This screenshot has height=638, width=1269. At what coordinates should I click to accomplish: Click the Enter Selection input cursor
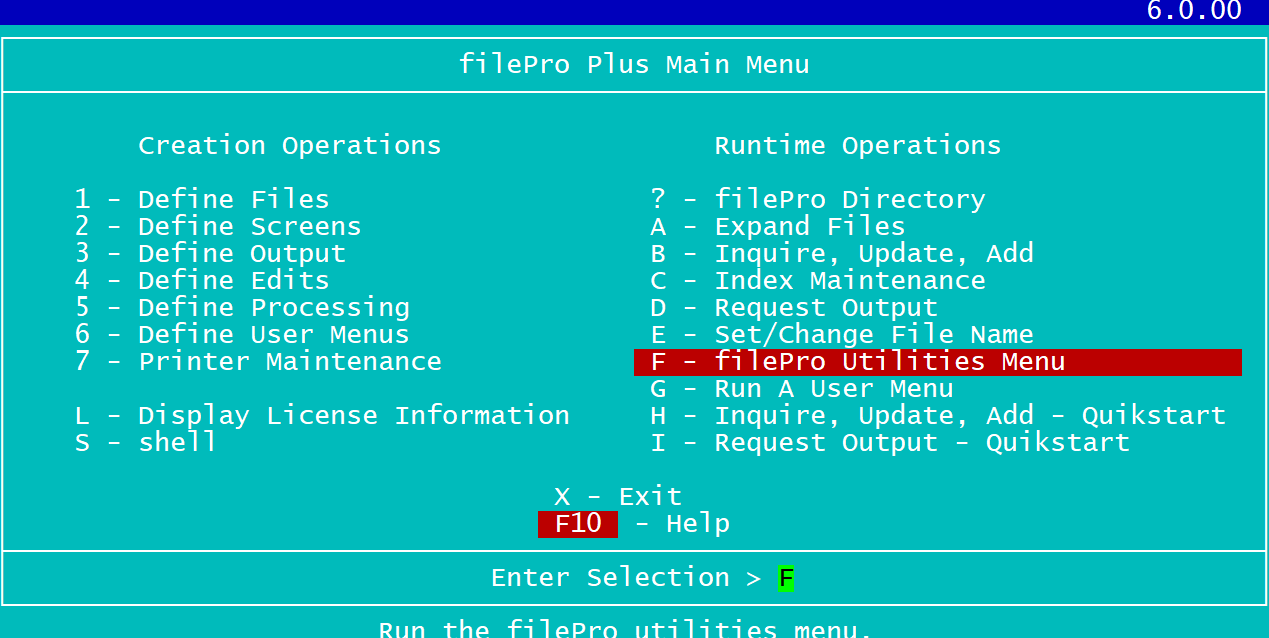786,578
